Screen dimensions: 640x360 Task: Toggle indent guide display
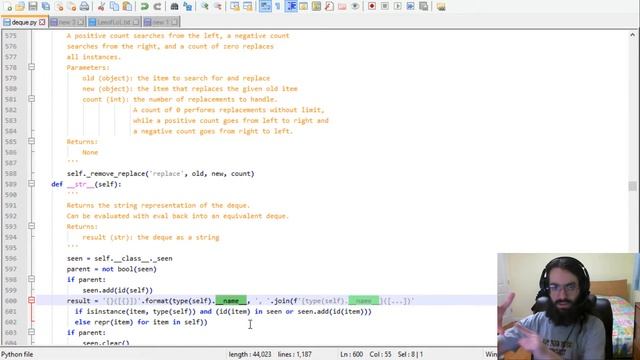coord(291,6)
